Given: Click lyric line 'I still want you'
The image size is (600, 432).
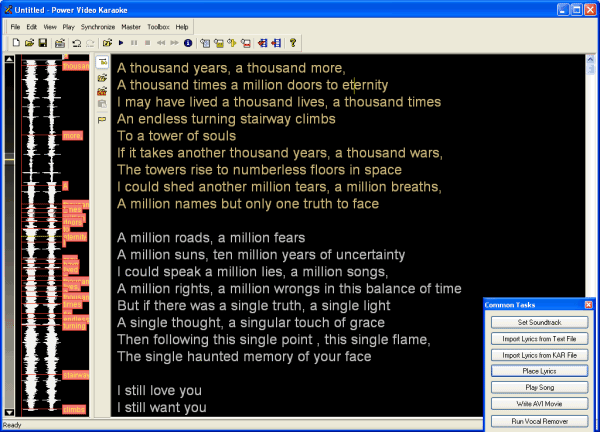Looking at the screenshot, I should (x=161, y=408).
